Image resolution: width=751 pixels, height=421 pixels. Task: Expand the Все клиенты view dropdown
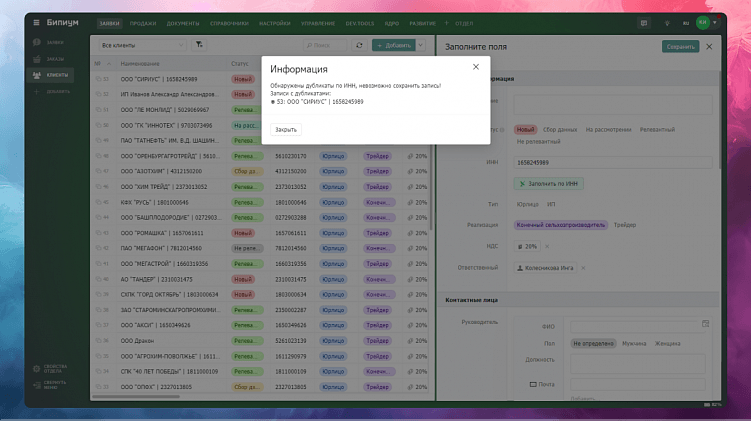tap(180, 45)
